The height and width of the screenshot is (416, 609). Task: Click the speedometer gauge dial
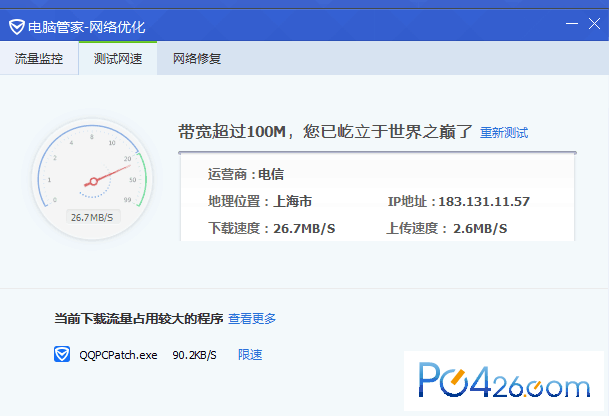tap(92, 179)
